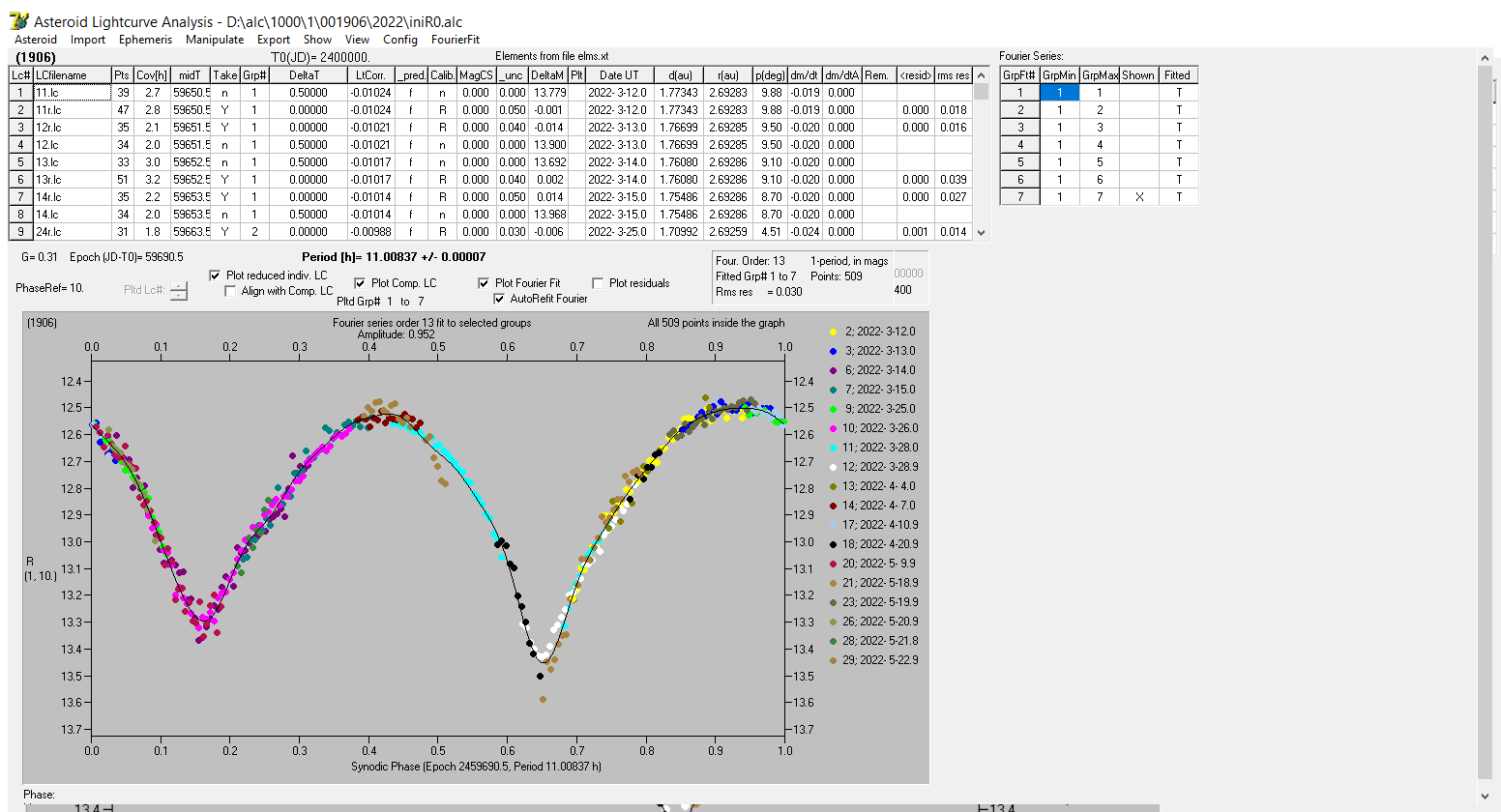Click yellow legend dot for 2022-3-12.0
This screenshot has height=812, width=1501.
pyautogui.click(x=833, y=332)
